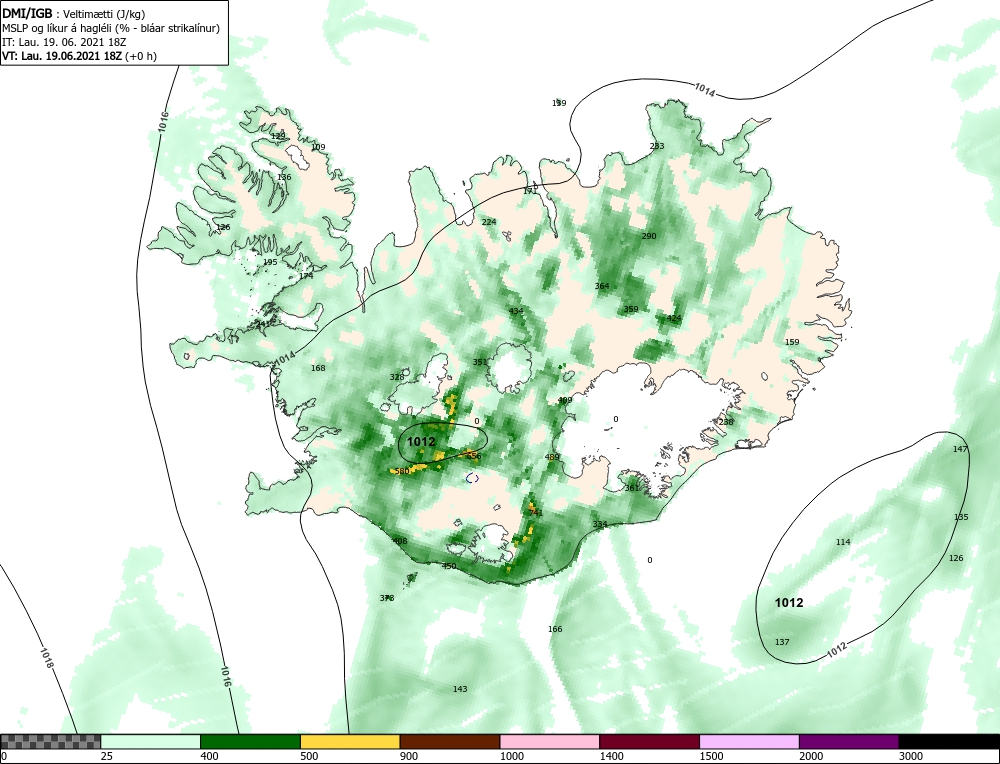The height and width of the screenshot is (764, 1000).
Task: Click the map value 424
Action: click(x=673, y=318)
